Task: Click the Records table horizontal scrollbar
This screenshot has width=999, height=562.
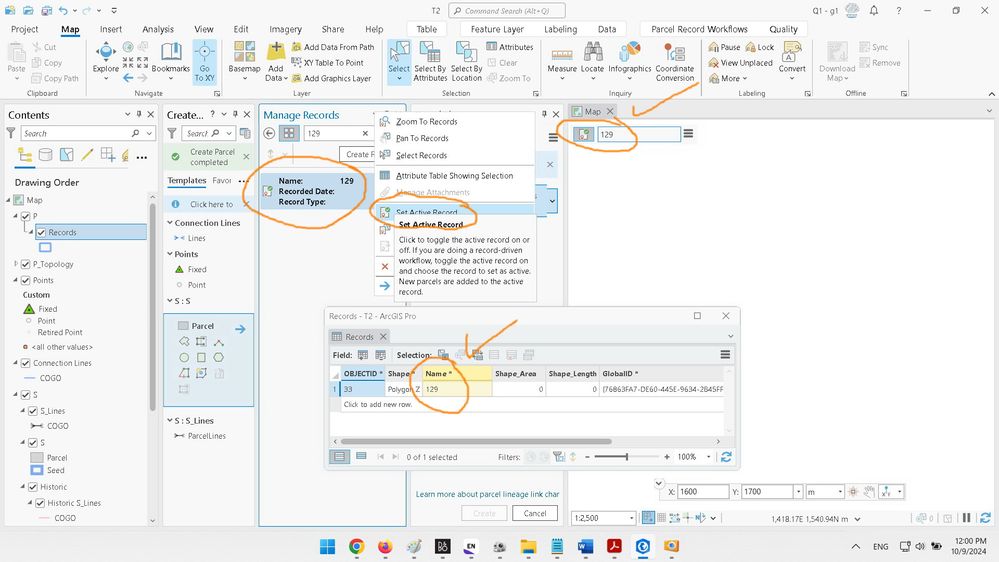Action: [476, 441]
